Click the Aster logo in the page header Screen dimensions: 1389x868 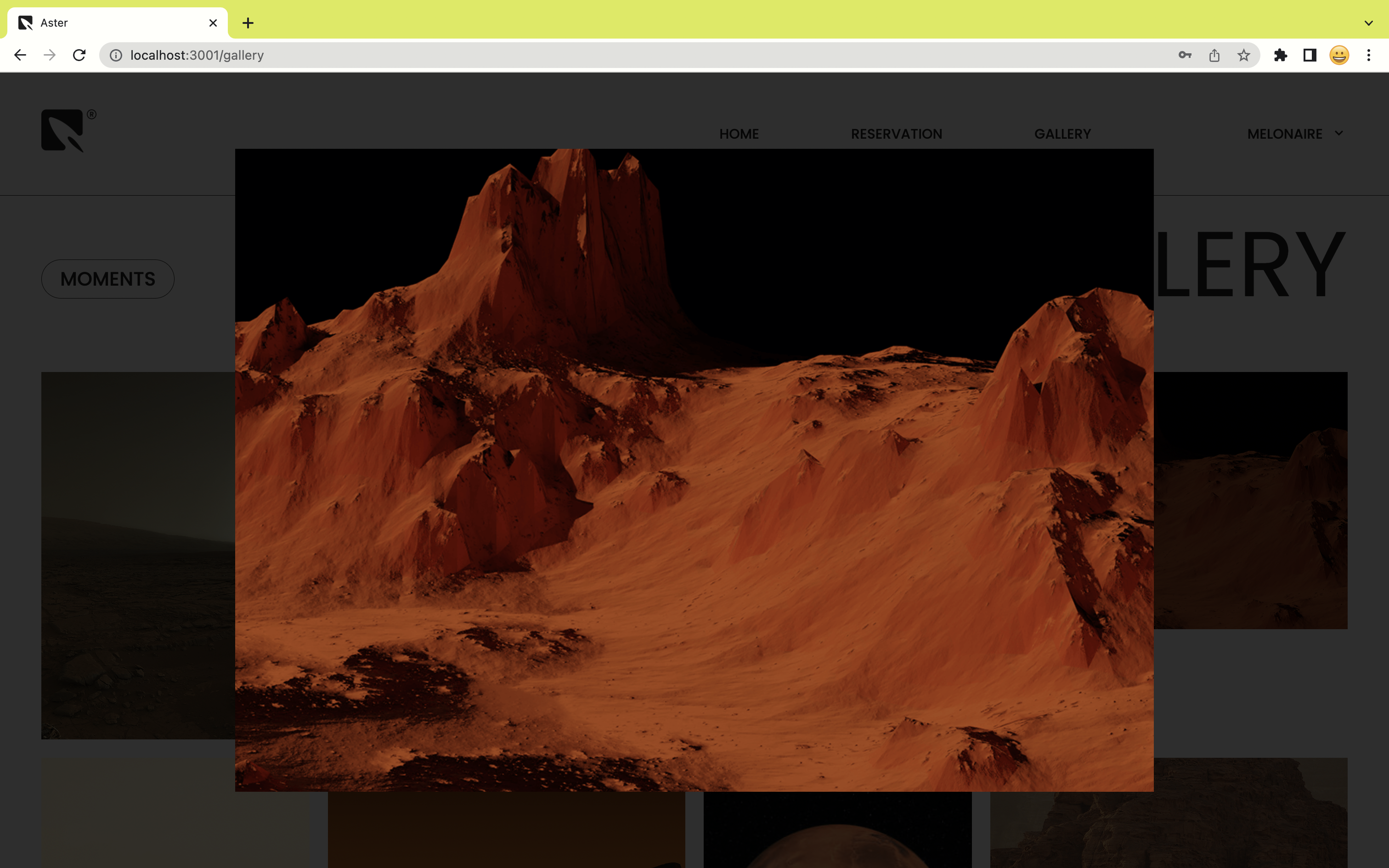click(x=68, y=130)
